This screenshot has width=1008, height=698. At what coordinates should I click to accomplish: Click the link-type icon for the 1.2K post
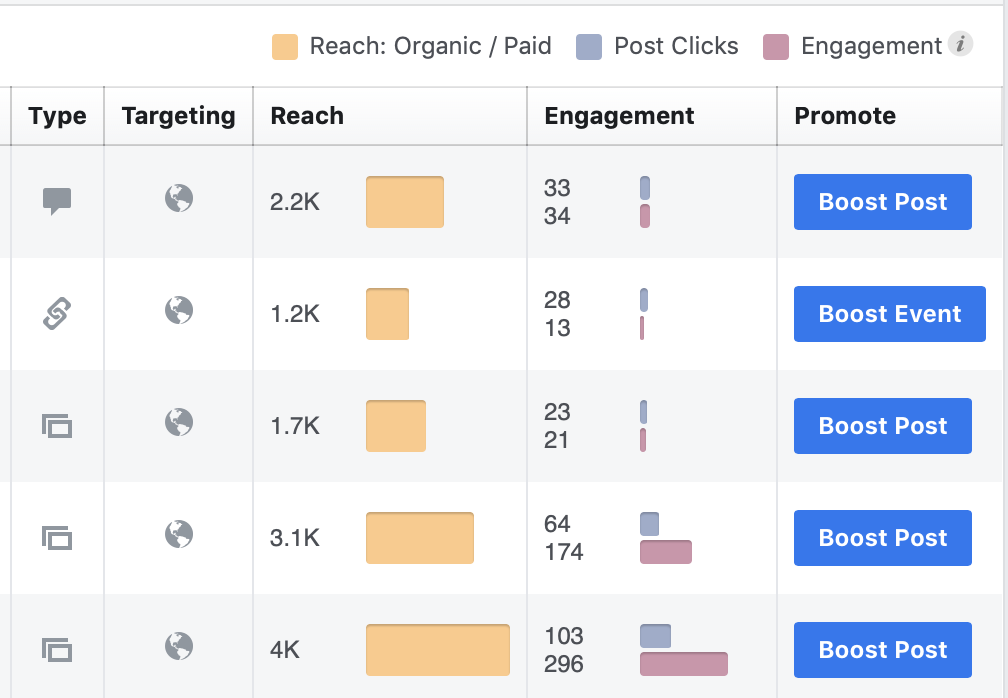57,314
